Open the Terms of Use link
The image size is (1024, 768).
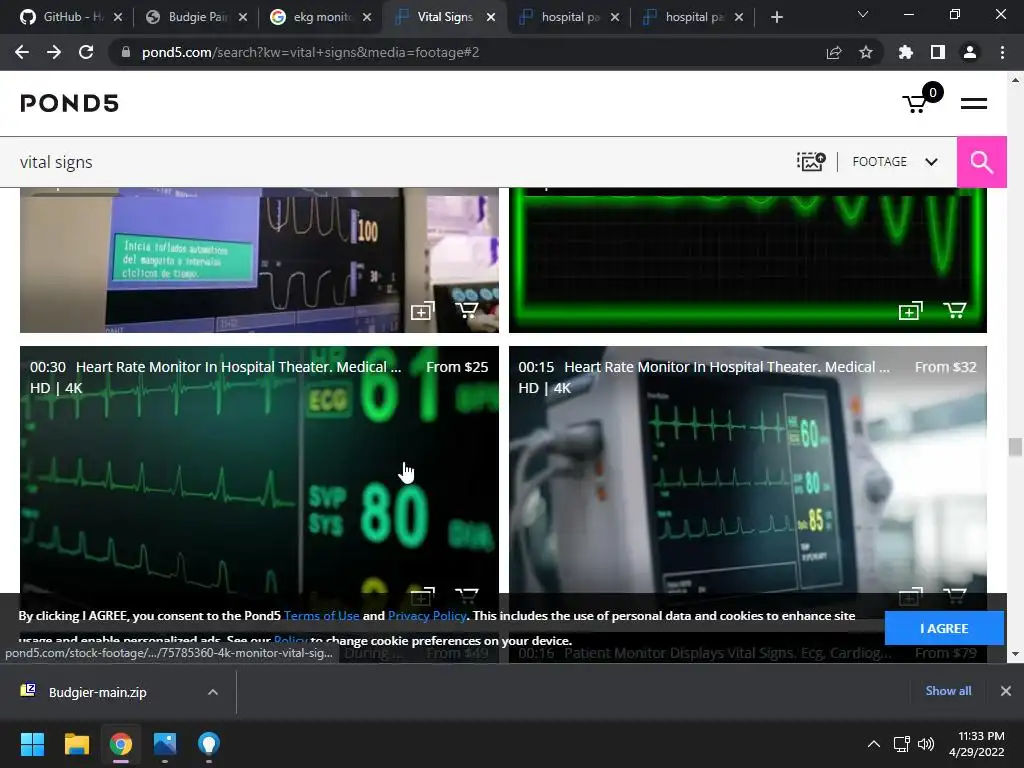click(321, 616)
